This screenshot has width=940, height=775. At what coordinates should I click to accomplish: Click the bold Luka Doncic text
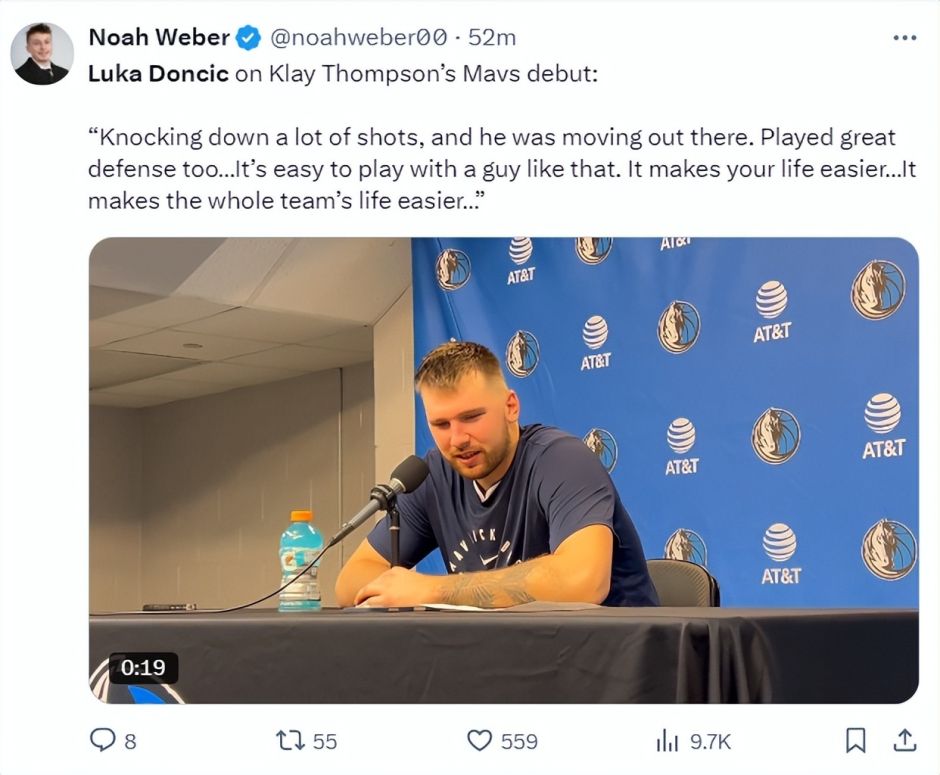click(158, 74)
